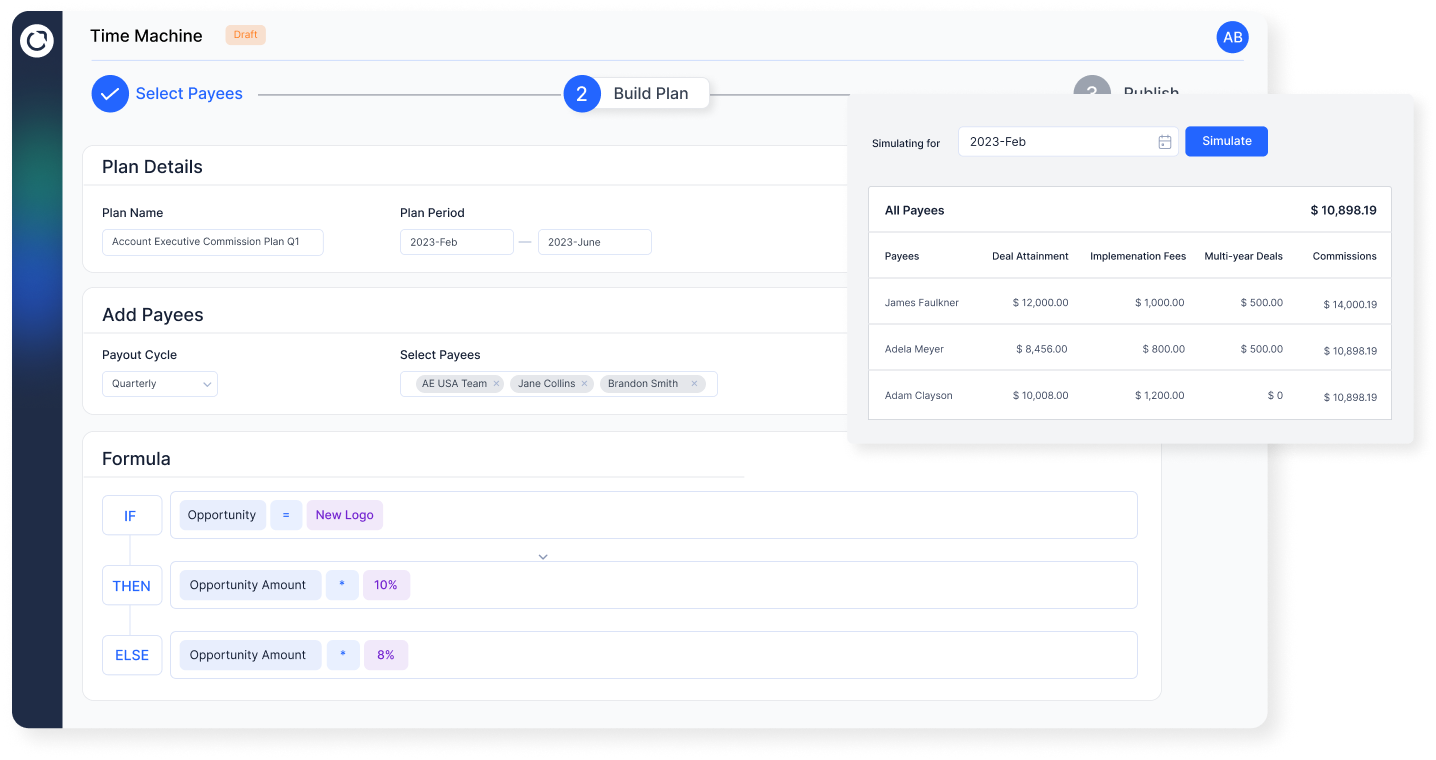Click the equals operator in IF row
Image resolution: width=1436 pixels, height=760 pixels.
pyautogui.click(x=286, y=515)
